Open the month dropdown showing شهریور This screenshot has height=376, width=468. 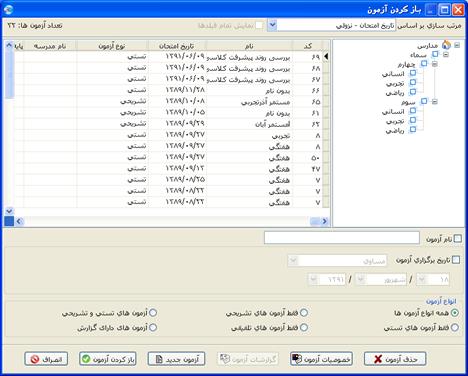click(x=360, y=279)
